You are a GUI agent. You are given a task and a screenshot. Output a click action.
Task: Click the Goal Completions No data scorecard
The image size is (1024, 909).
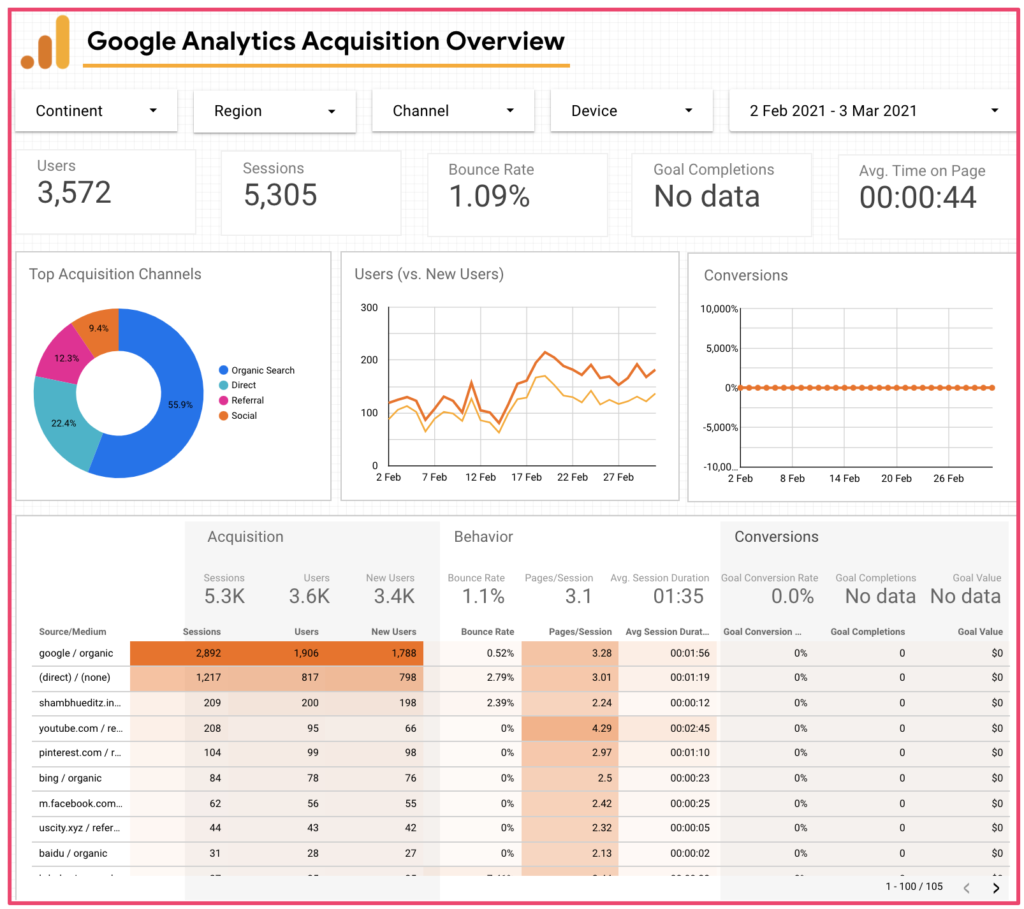(x=722, y=195)
